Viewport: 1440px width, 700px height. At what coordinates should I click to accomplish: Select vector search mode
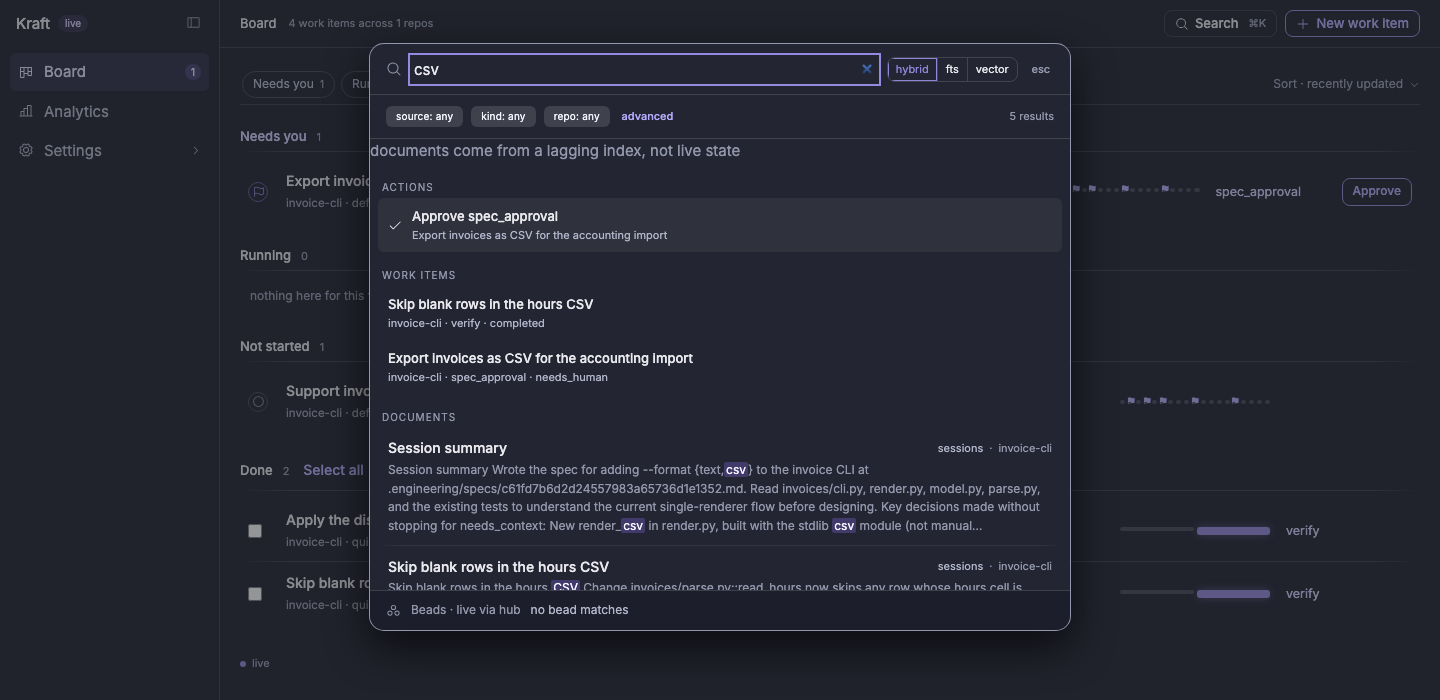pos(992,69)
